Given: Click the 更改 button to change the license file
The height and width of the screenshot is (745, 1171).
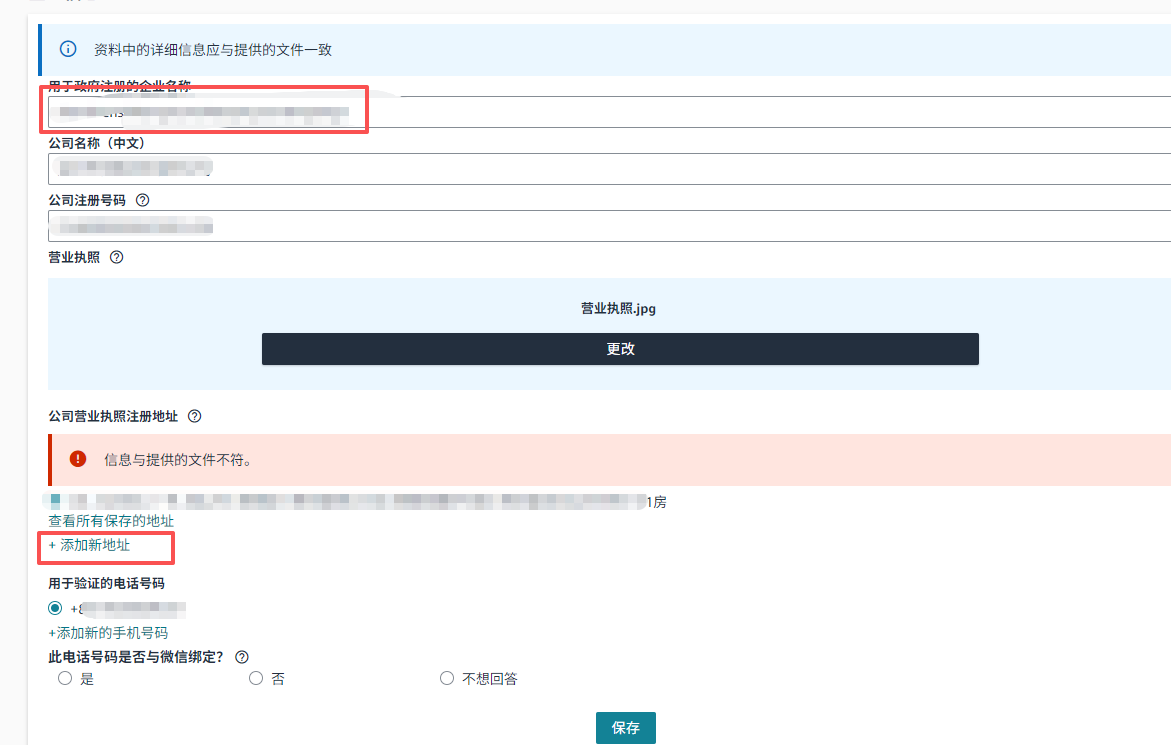Looking at the screenshot, I should tap(620, 349).
